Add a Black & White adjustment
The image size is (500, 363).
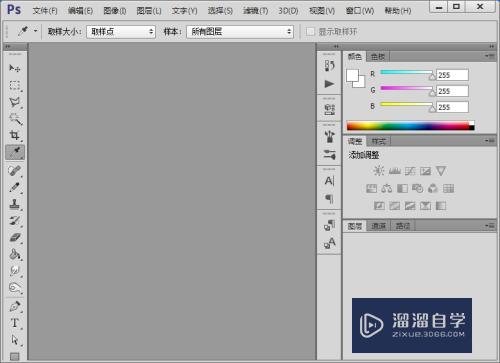coord(402,189)
